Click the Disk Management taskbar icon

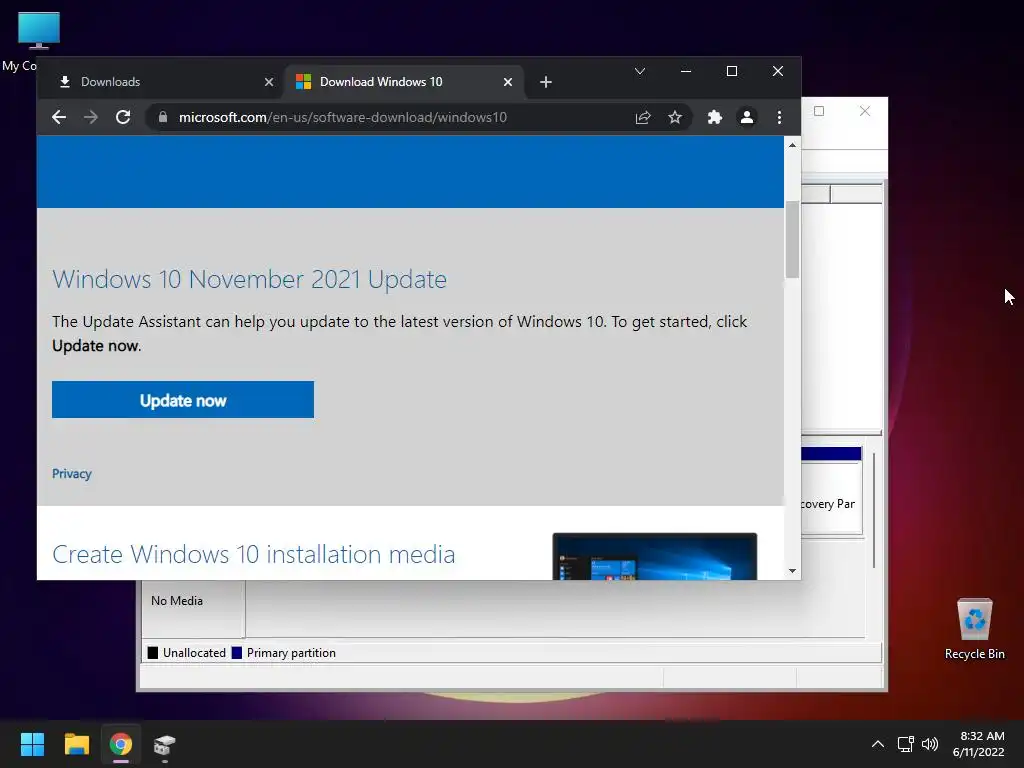point(165,744)
